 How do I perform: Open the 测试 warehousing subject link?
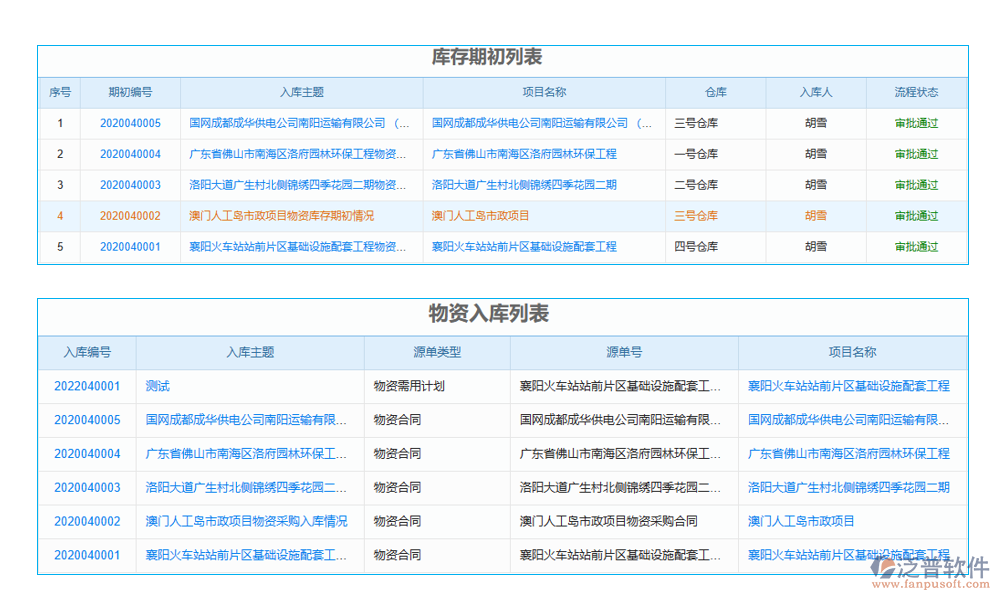157,385
